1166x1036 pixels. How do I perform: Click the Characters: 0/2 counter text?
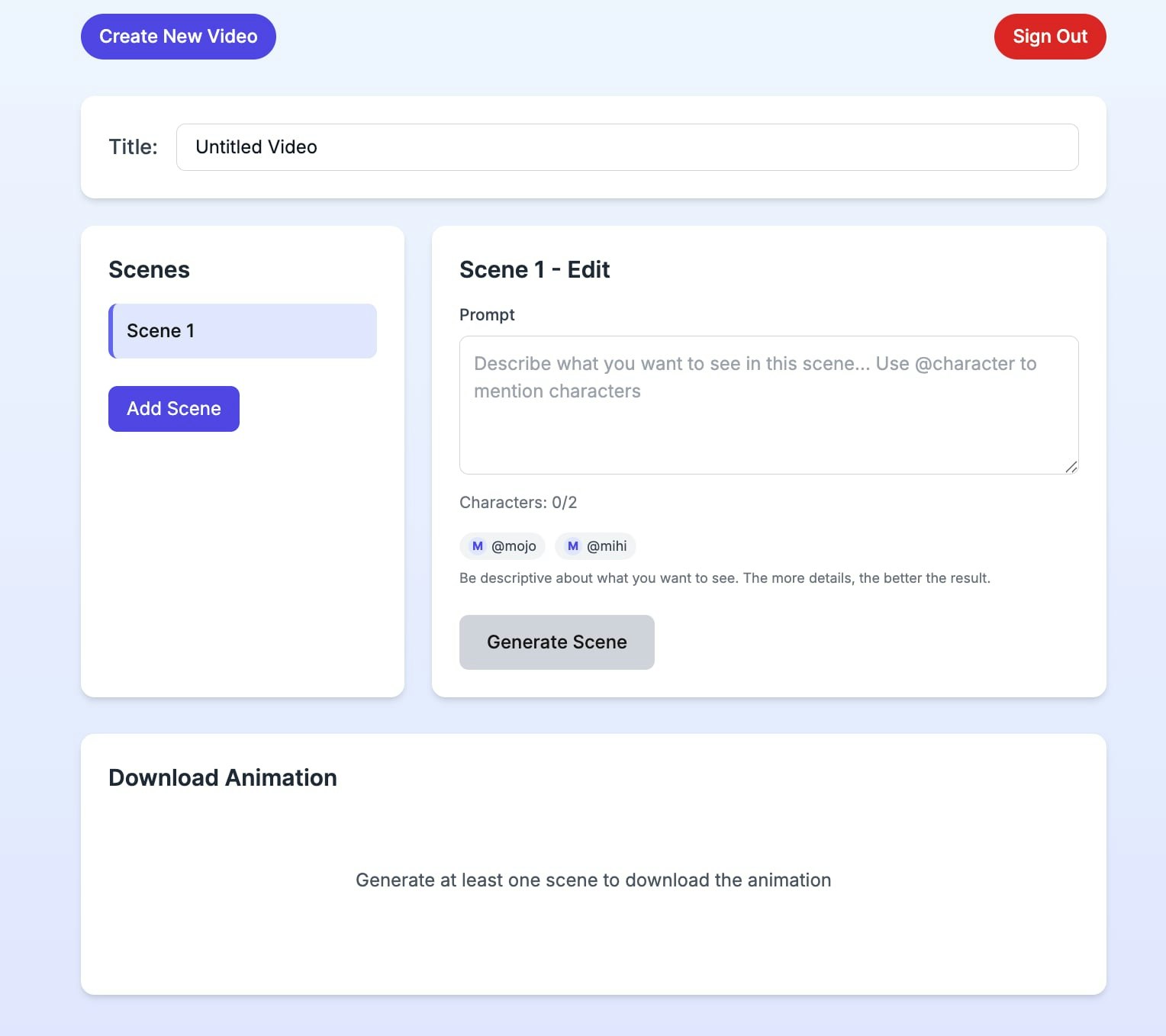[x=518, y=503]
